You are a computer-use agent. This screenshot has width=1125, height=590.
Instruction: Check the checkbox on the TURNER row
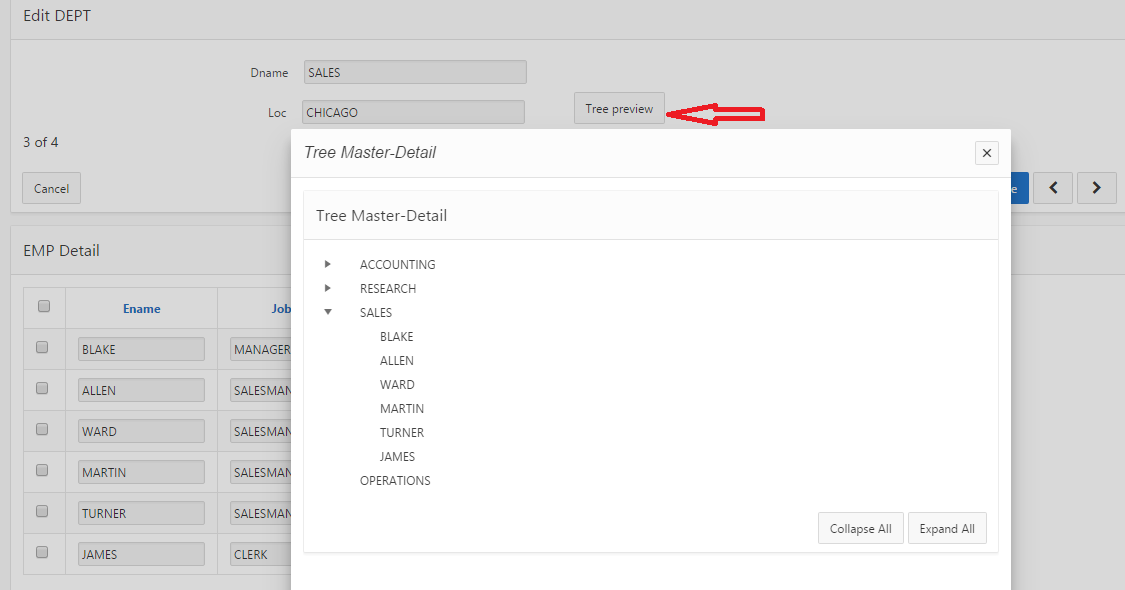tap(43, 511)
